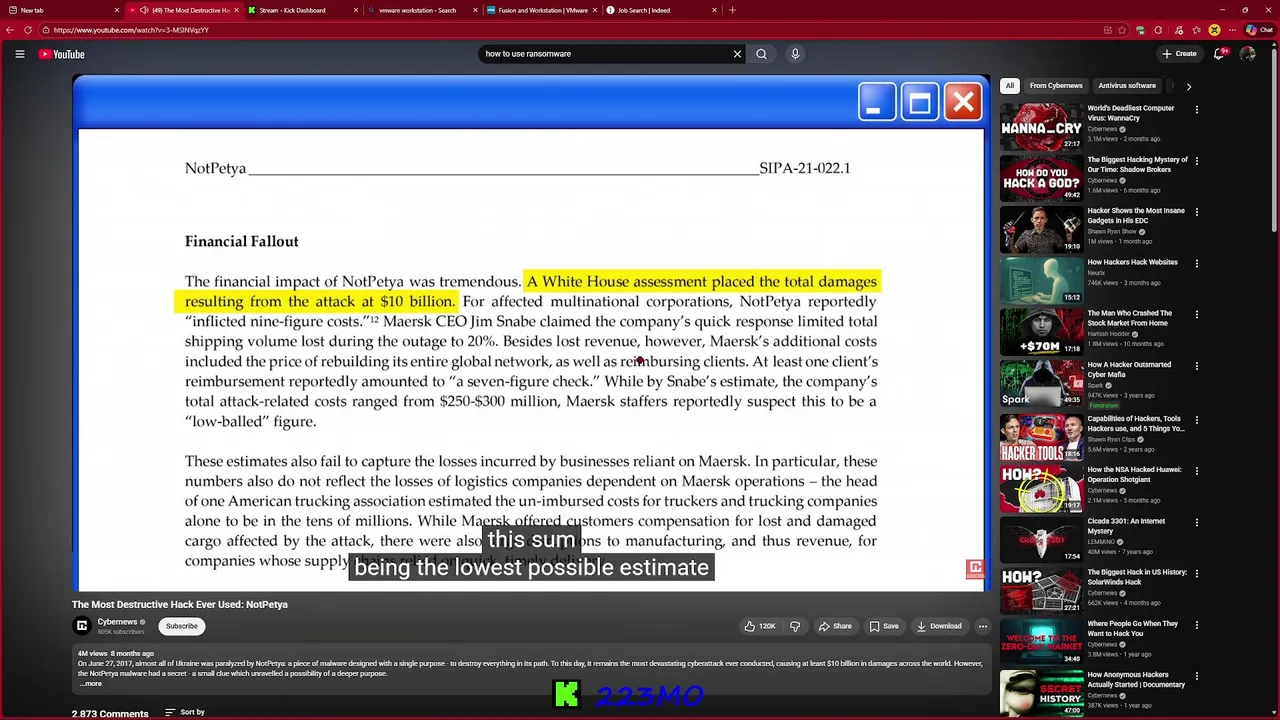Reload the page with refresh icon
Screen dimensions: 1280x720
coord(28,30)
